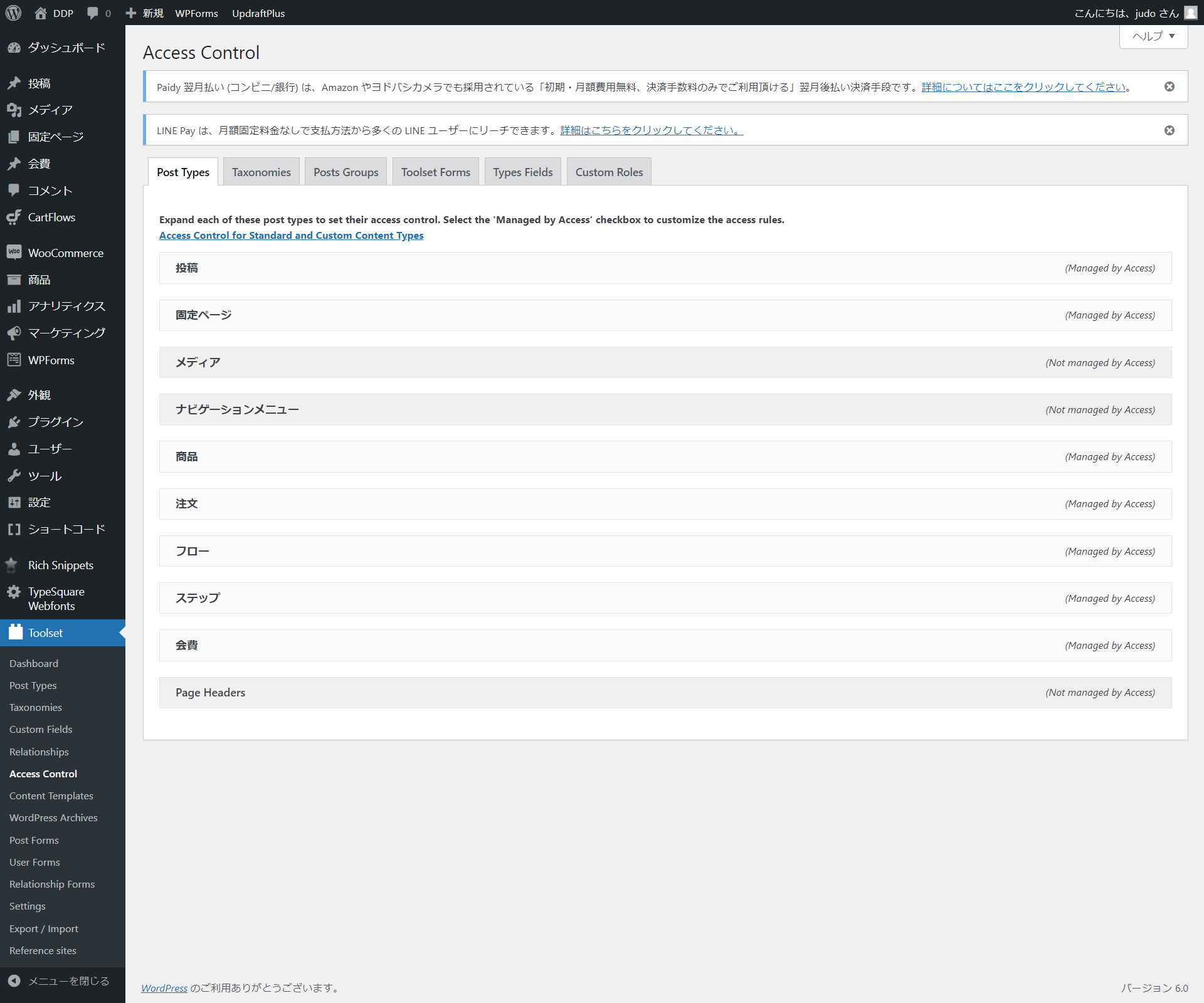Image resolution: width=1204 pixels, height=1003 pixels.
Task: Open UpdraftPlus in admin bar
Action: coord(258,13)
